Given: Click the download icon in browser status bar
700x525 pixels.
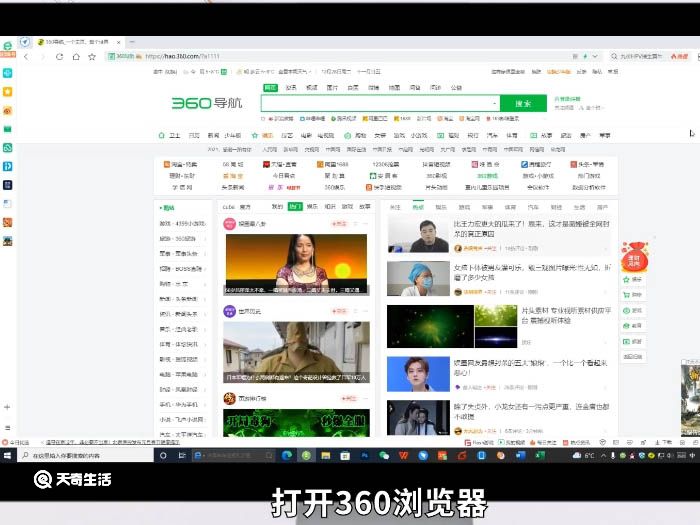Looking at the screenshot, I should [657, 442].
